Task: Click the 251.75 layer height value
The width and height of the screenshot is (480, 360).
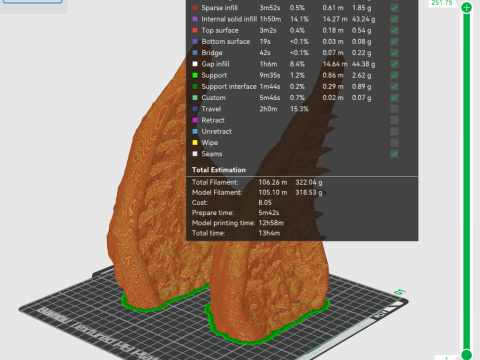Action: coord(442,3)
